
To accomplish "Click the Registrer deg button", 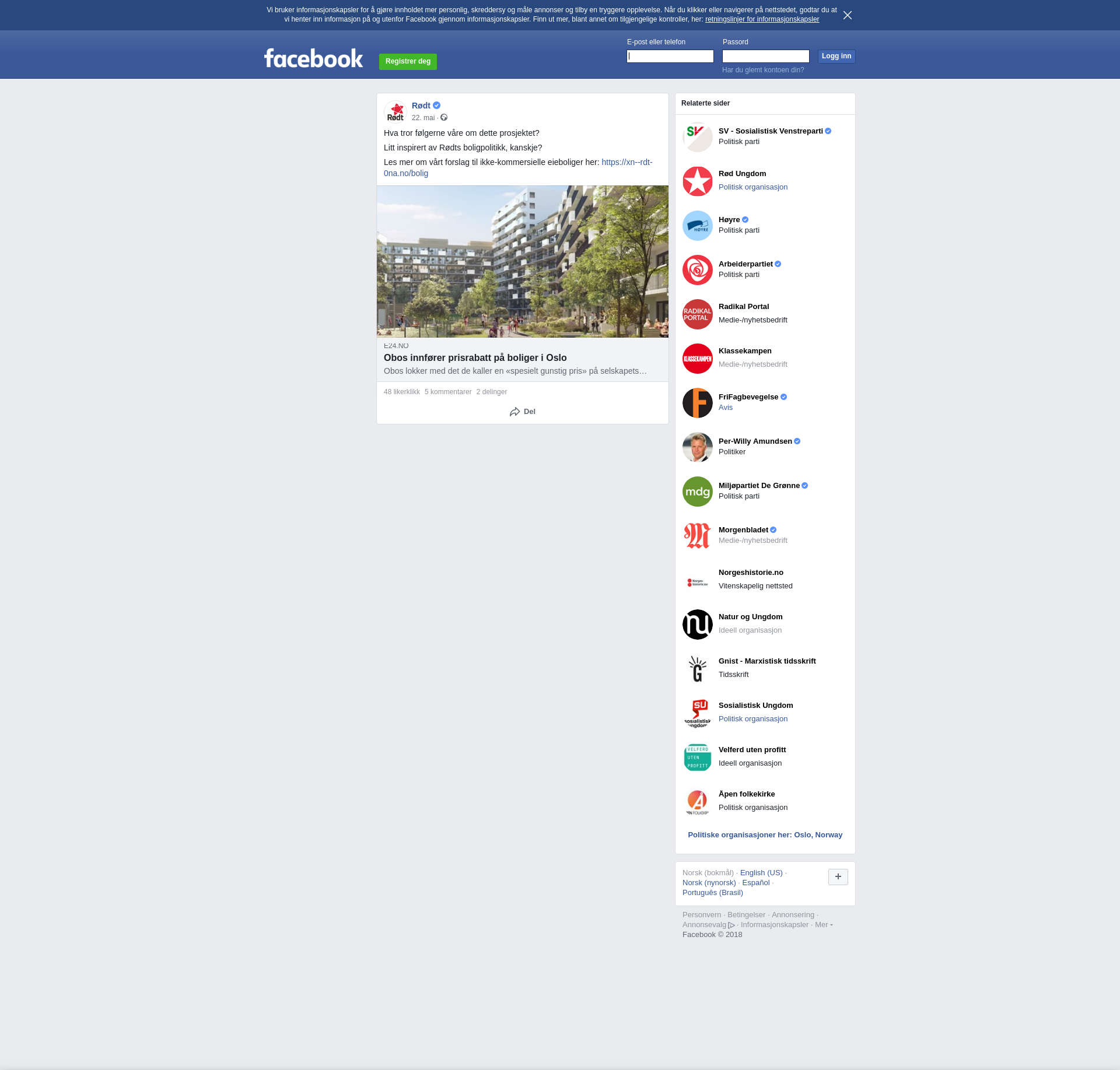I will click(x=408, y=61).
